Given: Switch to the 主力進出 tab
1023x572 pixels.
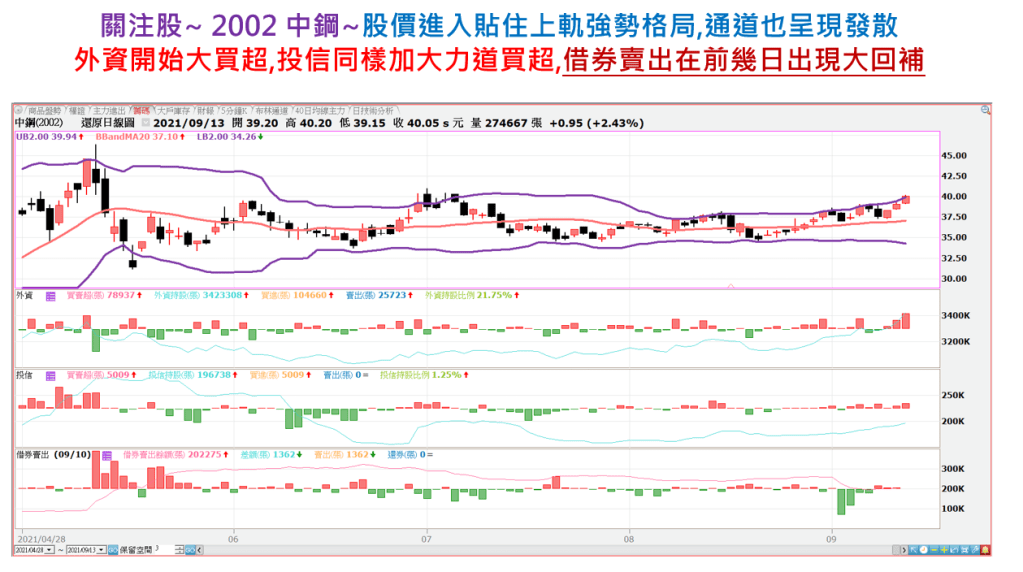Looking at the screenshot, I should point(109,109).
